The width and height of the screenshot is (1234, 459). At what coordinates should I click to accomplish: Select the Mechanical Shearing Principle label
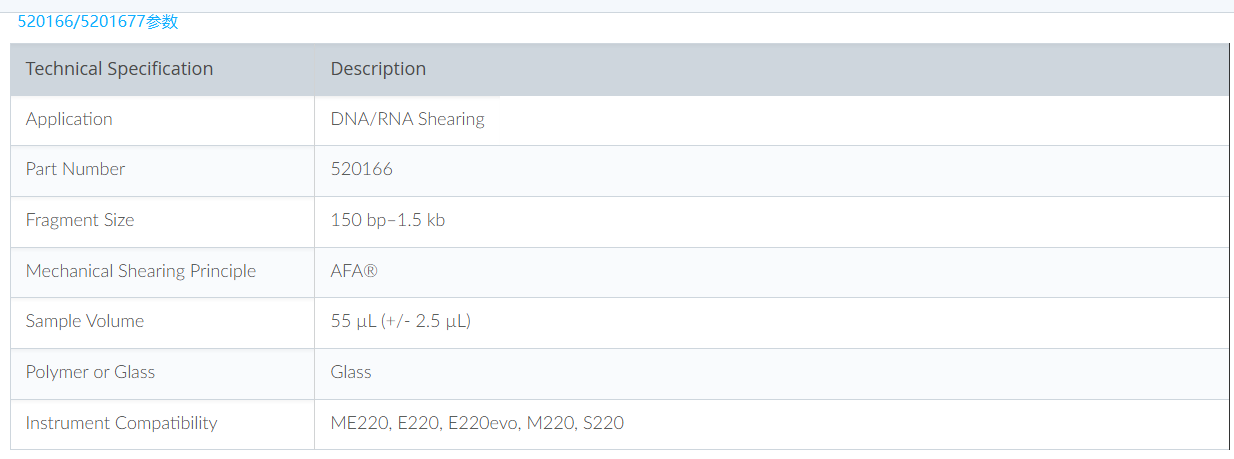[141, 271]
